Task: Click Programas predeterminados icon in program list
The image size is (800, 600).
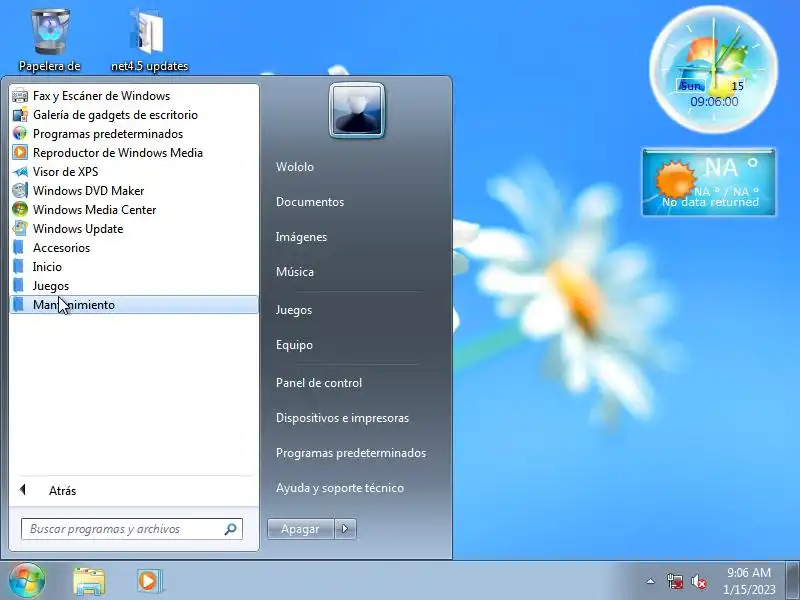Action: pos(20,134)
